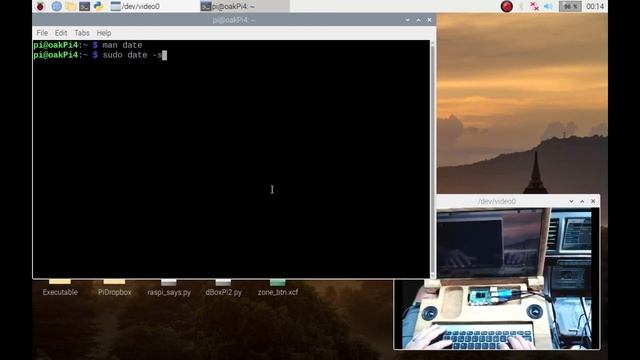Select the dBoxPi2.py desktop file
Image resolution: width=640 pixels, height=360 pixels.
pos(223,288)
